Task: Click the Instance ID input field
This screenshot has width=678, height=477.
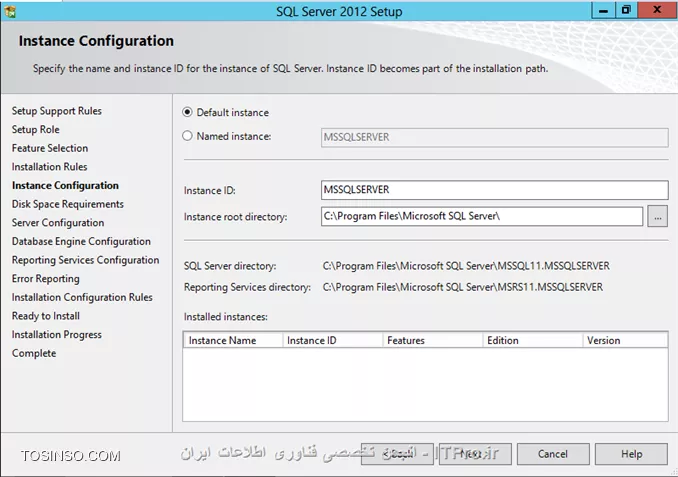Action: pyautogui.click(x=495, y=190)
